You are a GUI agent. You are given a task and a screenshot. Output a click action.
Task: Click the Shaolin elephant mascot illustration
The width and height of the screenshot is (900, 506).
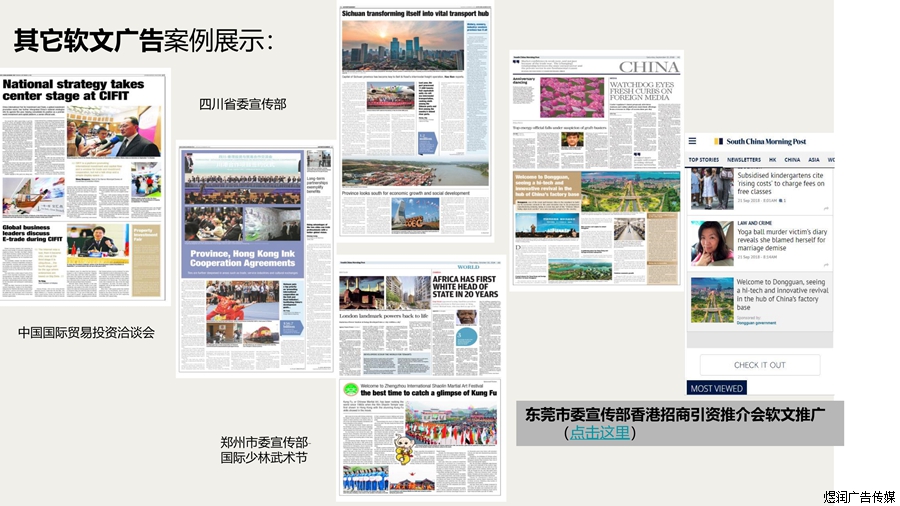pyautogui.click(x=404, y=448)
